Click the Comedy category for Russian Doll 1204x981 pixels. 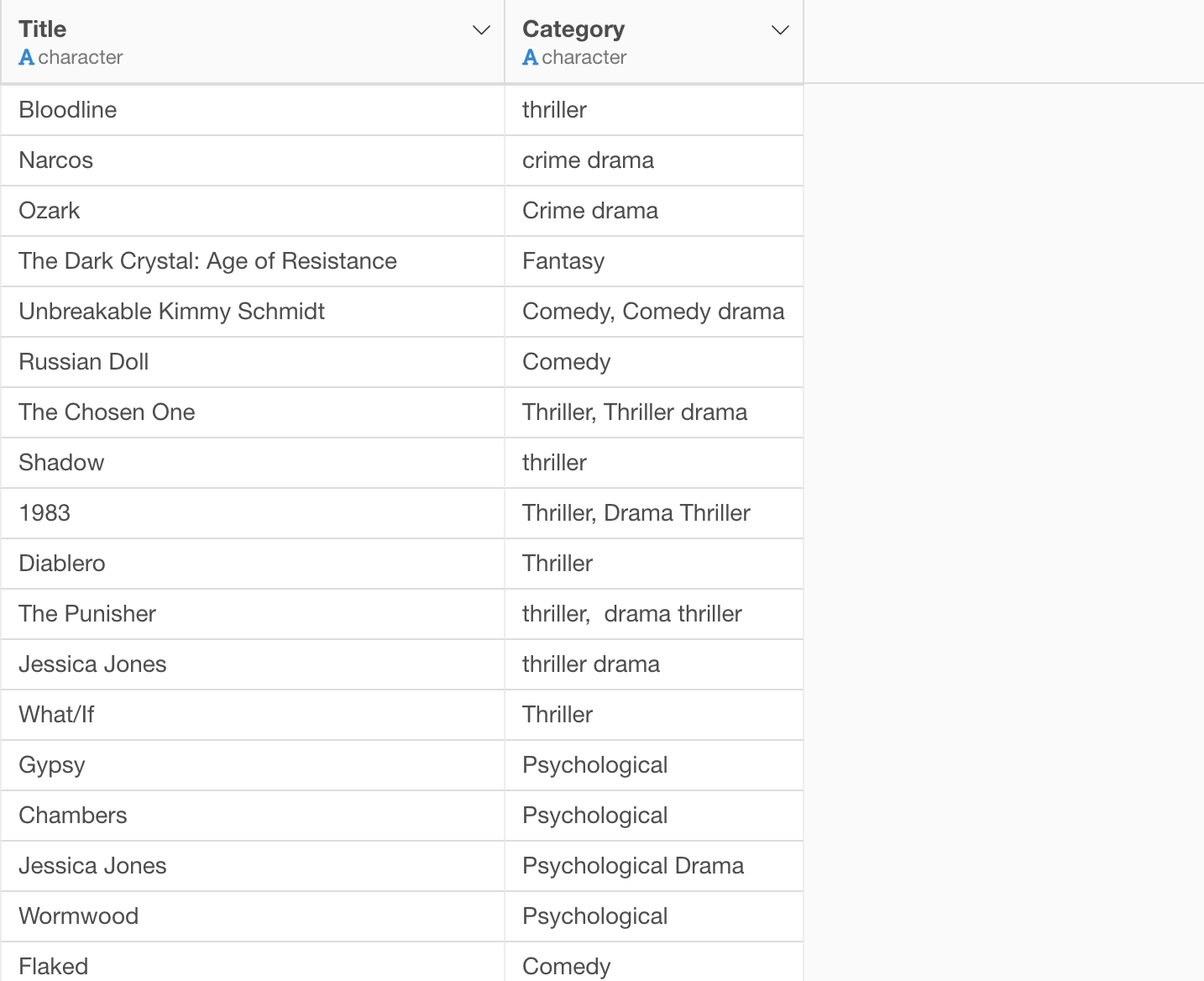tap(654, 362)
